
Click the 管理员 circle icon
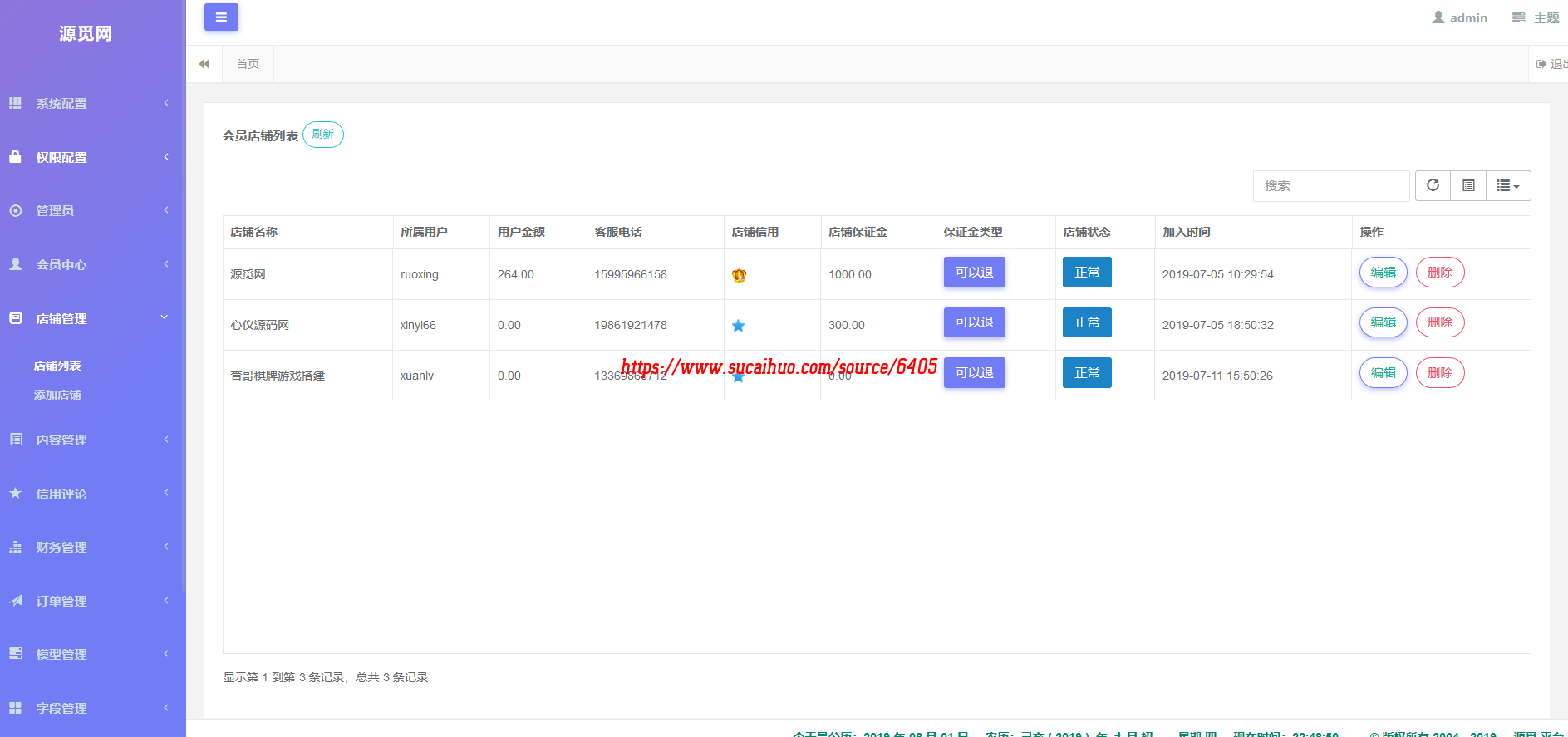click(x=15, y=210)
